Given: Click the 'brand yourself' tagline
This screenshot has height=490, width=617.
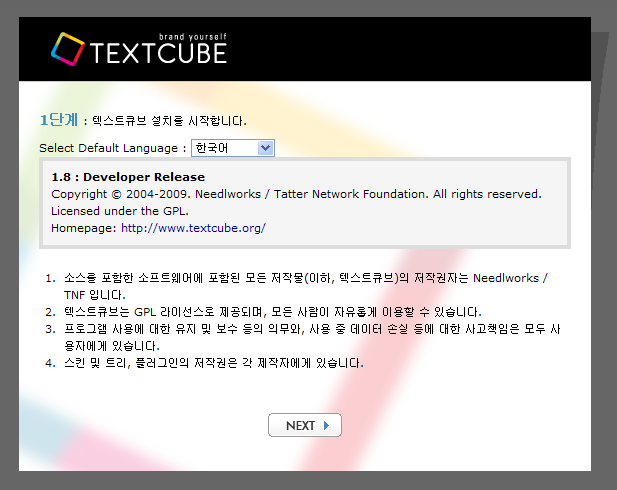Looking at the screenshot, I should click(193, 37).
